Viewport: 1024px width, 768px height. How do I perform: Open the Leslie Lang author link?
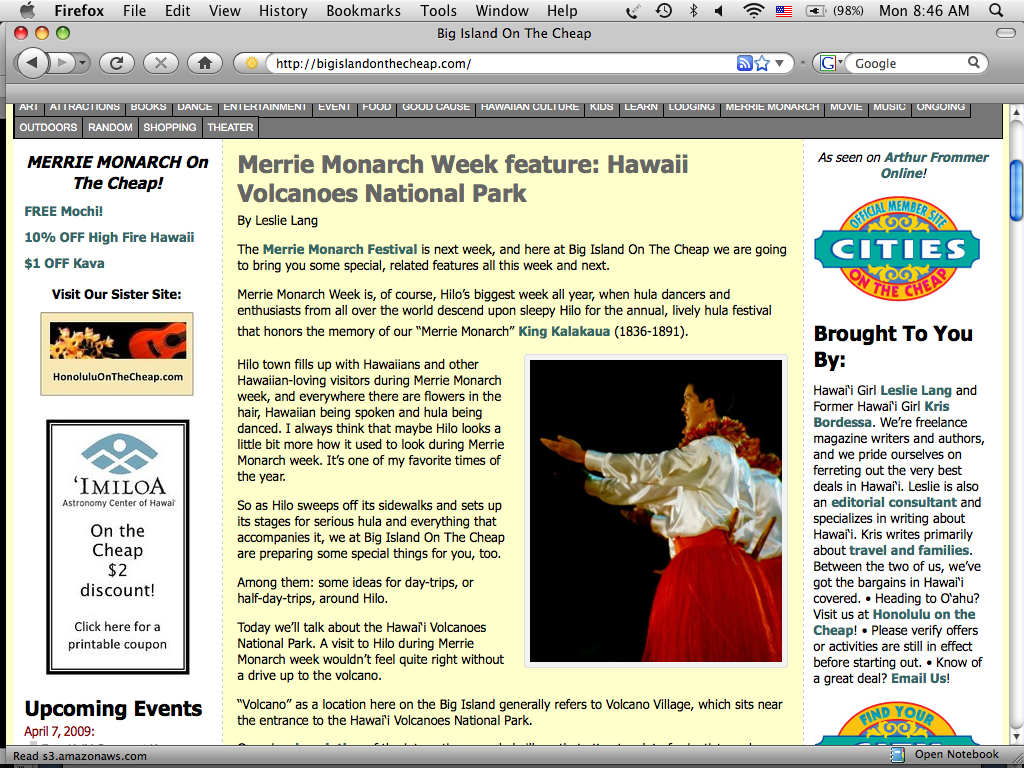point(916,391)
